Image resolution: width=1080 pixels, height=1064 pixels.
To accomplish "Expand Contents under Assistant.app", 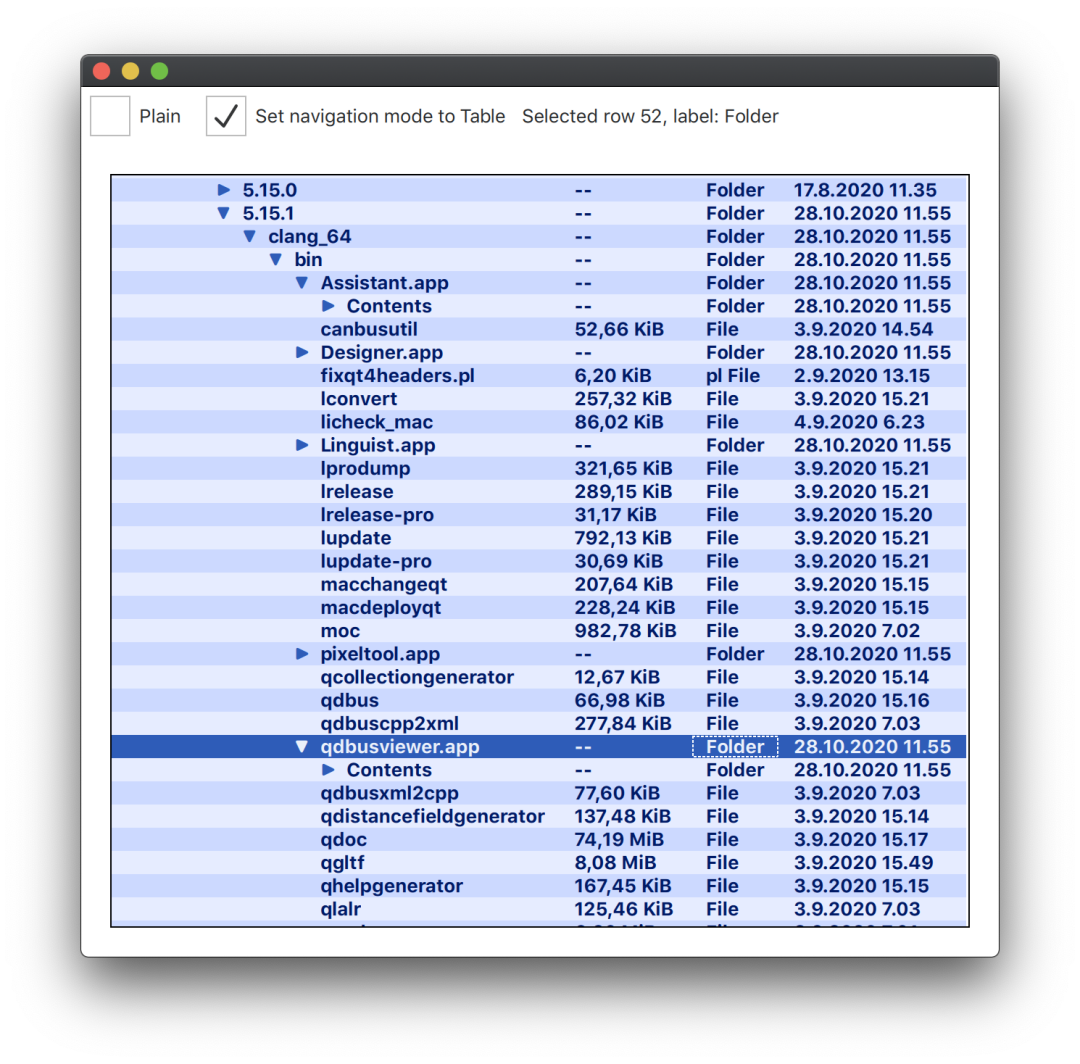I will (329, 306).
